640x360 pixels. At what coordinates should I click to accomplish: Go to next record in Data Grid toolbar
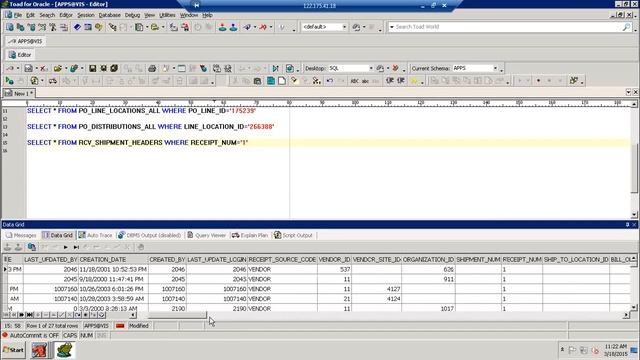click(x=65, y=247)
